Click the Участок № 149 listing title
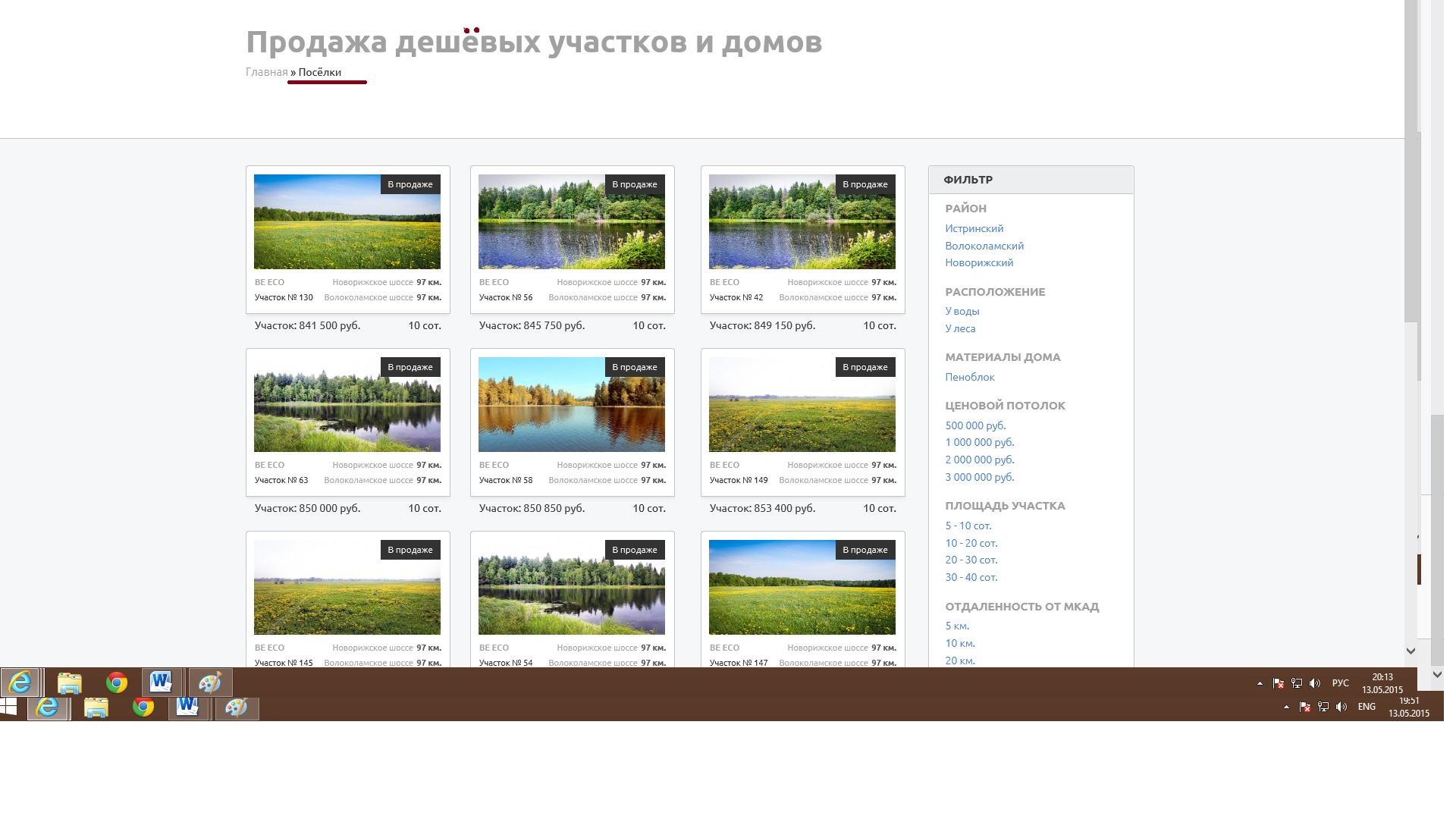Image resolution: width=1456 pixels, height=819 pixels. [739, 480]
